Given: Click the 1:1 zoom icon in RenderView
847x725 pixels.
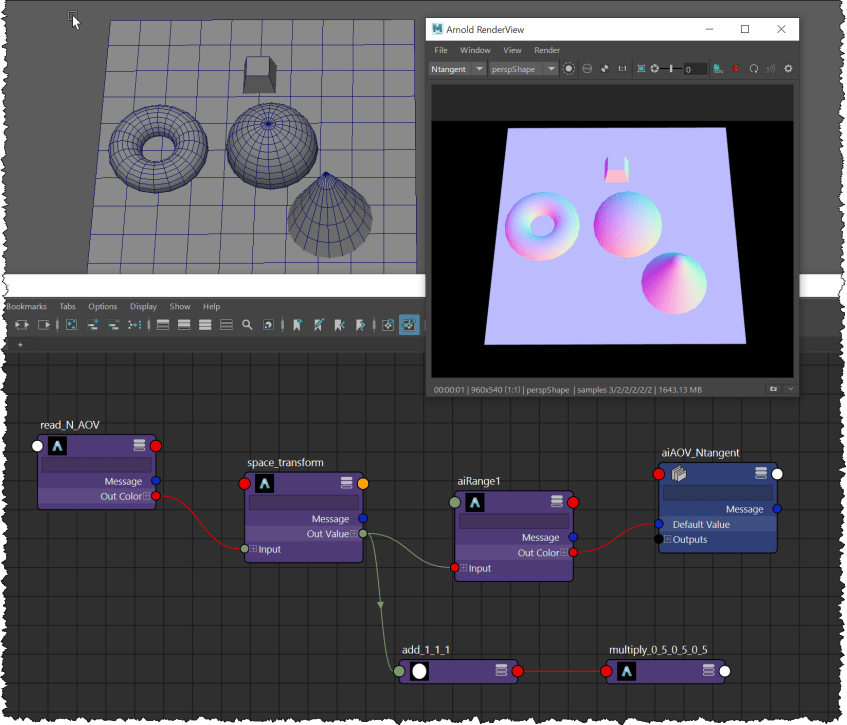Looking at the screenshot, I should coord(622,69).
